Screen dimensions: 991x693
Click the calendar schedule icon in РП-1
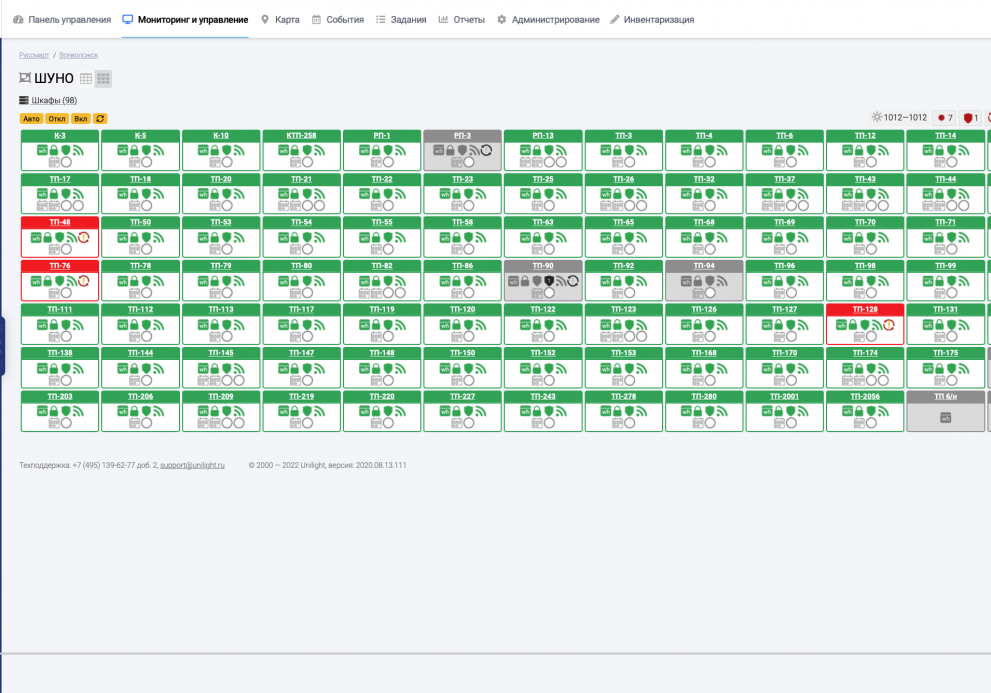[x=376, y=161]
